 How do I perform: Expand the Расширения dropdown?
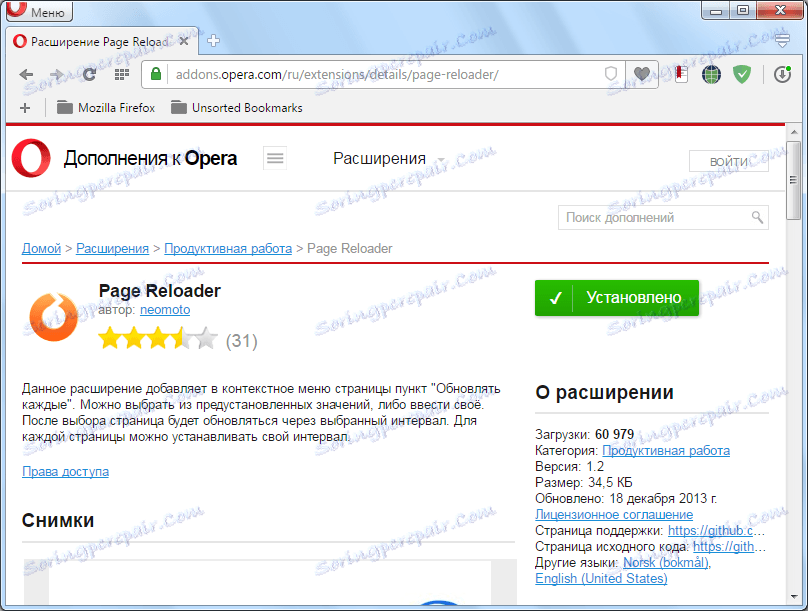point(388,159)
